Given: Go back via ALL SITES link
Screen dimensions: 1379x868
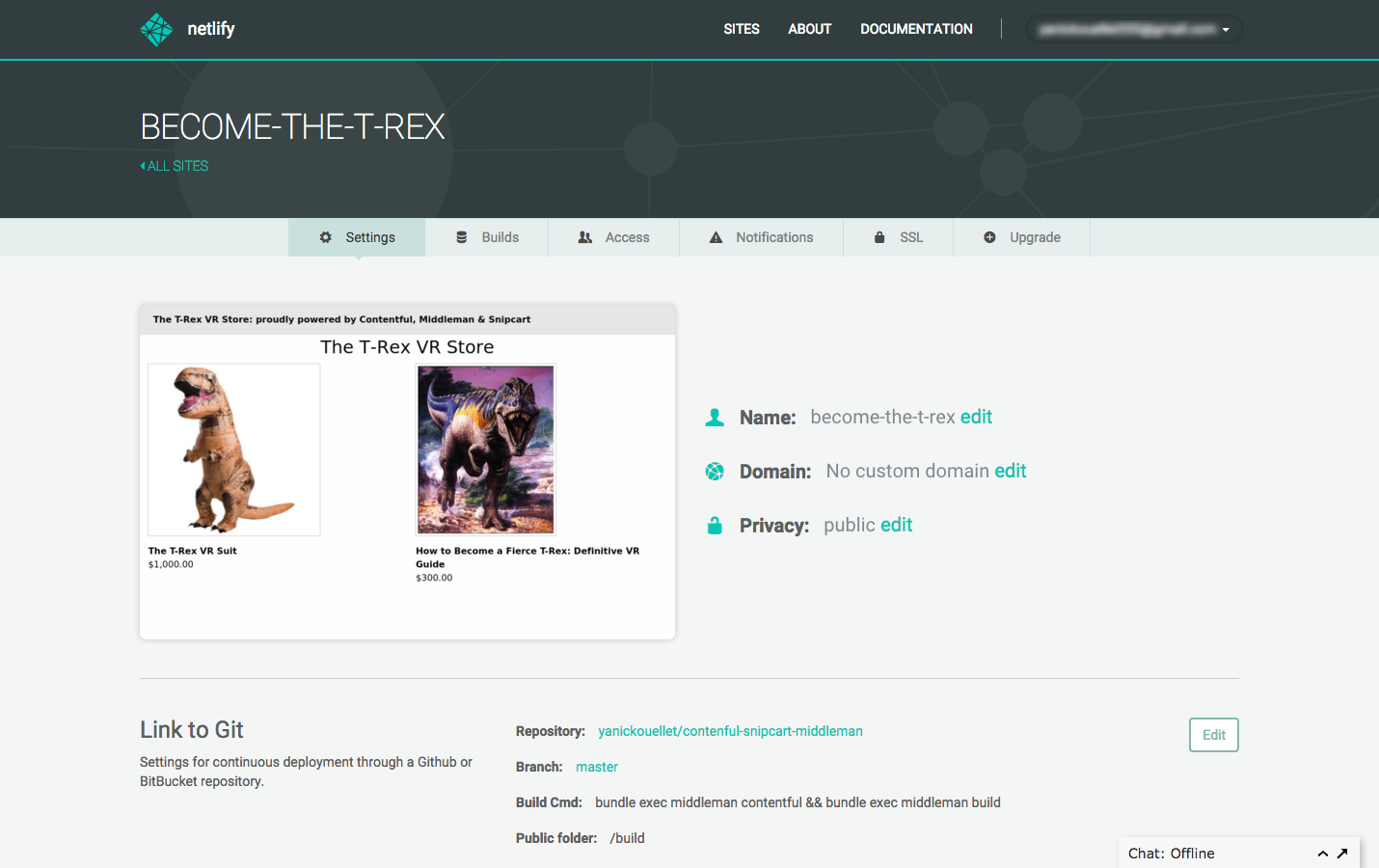Looking at the screenshot, I should pos(175,166).
